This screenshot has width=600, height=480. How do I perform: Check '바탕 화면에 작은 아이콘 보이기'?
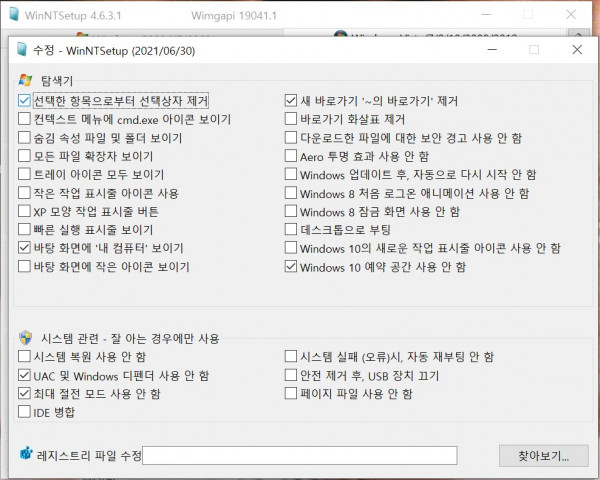pyautogui.click(x=24, y=266)
